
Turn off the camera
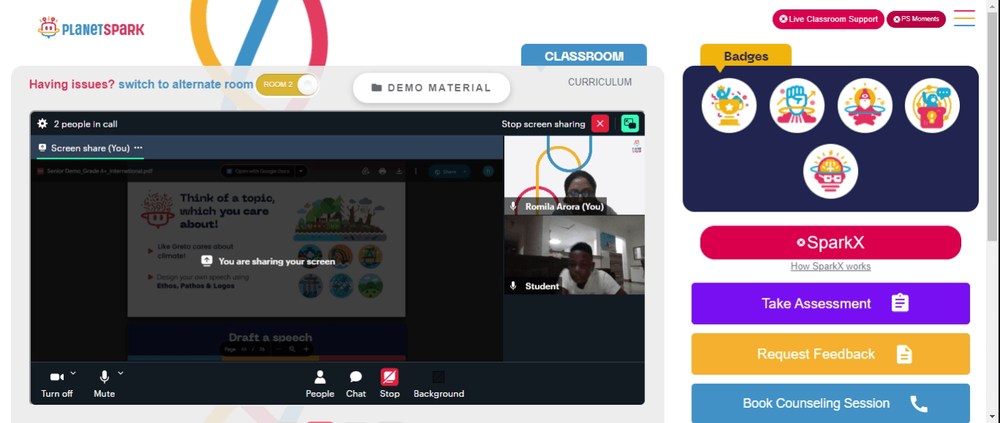click(57, 384)
